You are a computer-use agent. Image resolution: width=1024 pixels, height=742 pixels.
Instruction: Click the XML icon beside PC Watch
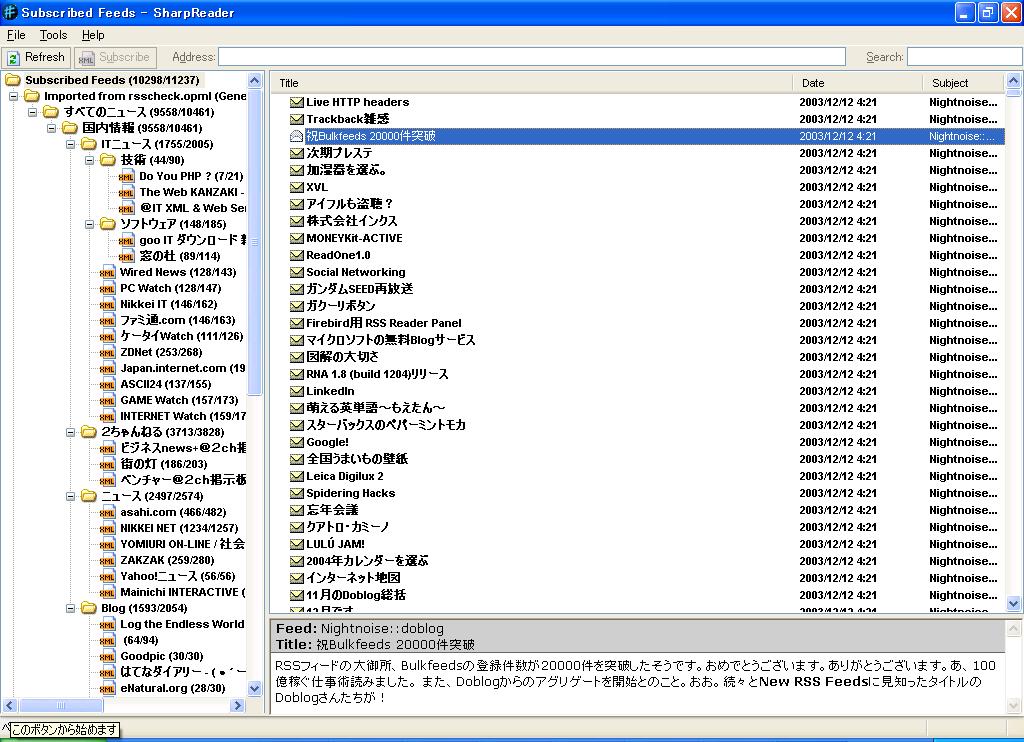tap(108, 289)
